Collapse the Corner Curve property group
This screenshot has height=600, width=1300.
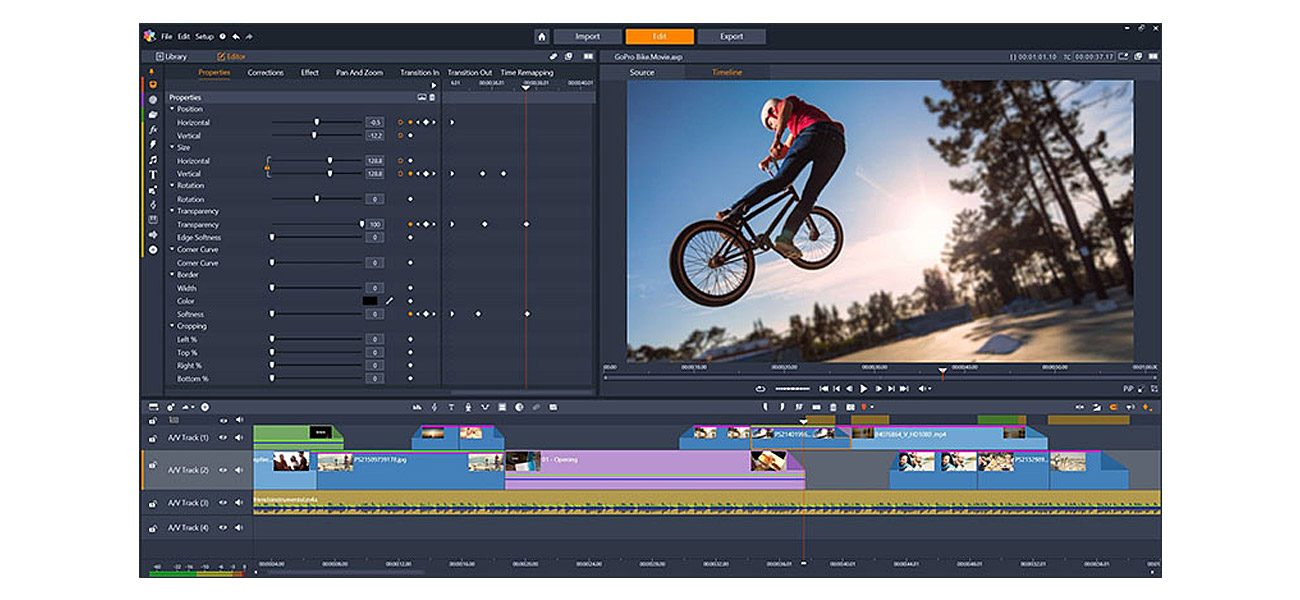click(172, 250)
